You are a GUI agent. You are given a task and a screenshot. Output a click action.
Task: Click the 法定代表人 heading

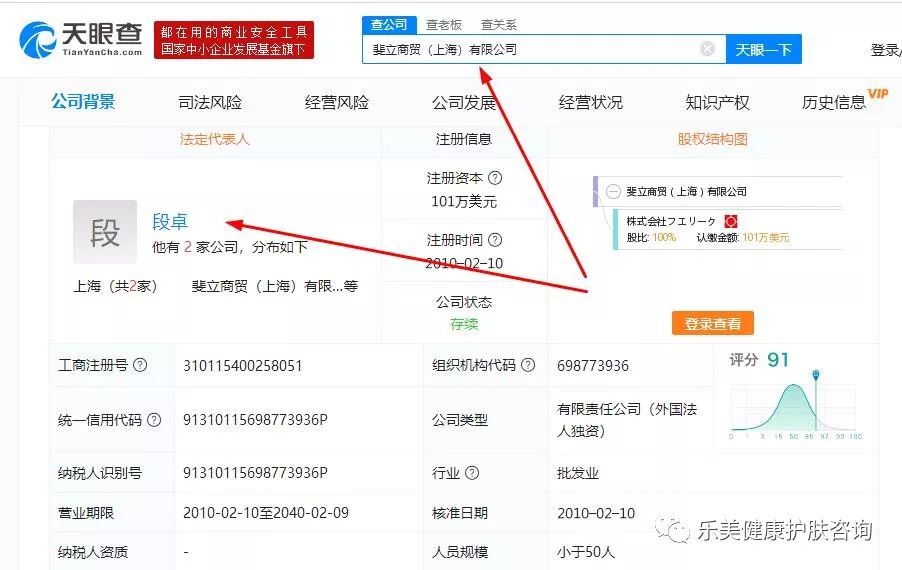215,139
